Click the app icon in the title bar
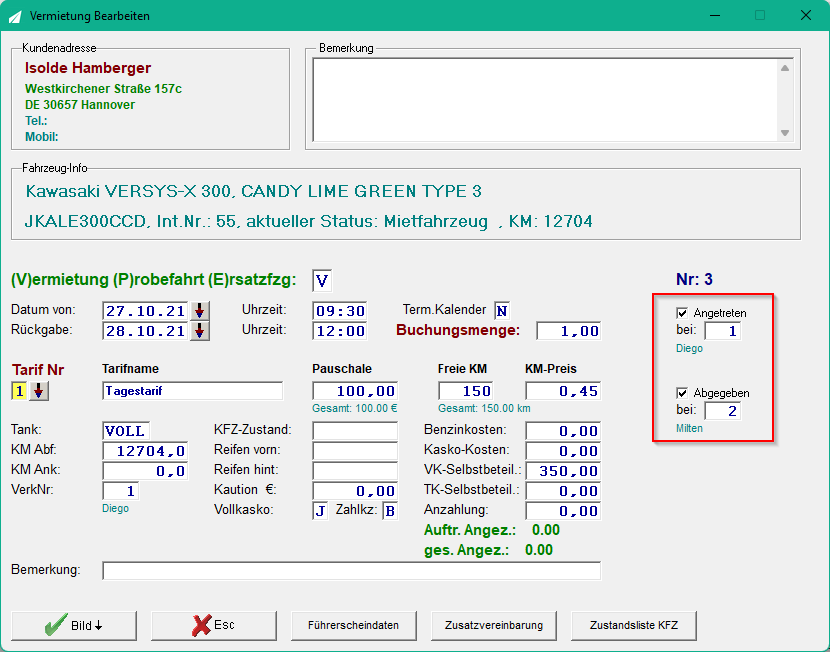The height and width of the screenshot is (652, 830). [x=15, y=16]
